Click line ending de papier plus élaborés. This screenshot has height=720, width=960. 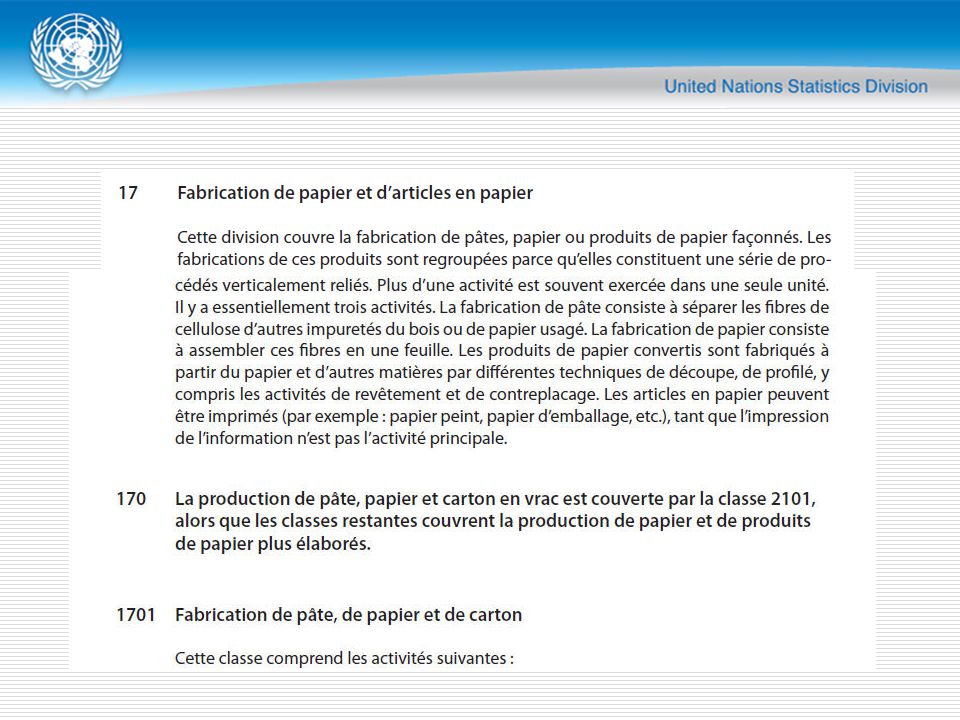[273, 544]
